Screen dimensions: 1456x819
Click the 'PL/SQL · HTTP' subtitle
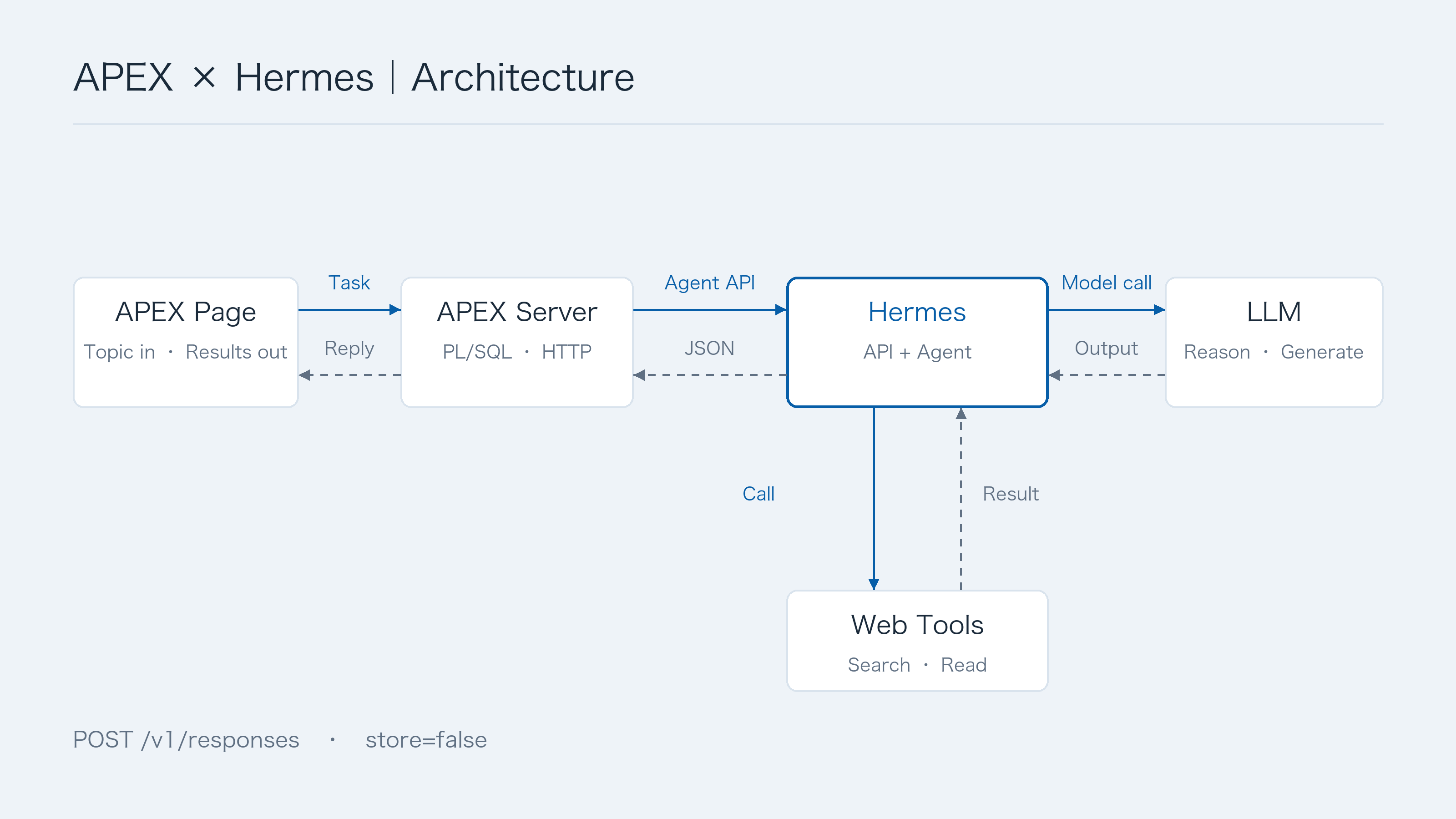pos(516,352)
